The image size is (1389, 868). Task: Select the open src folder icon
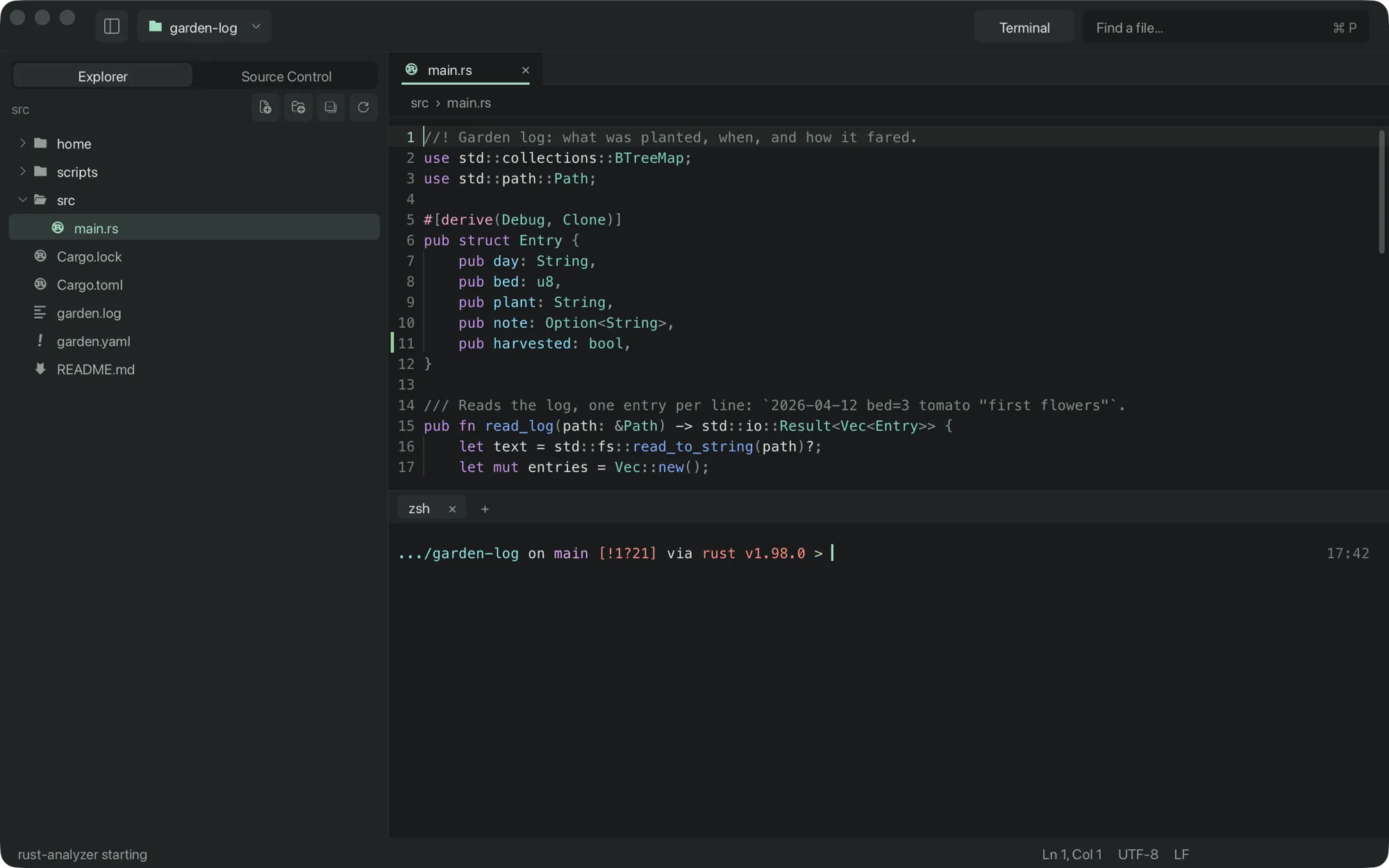pyautogui.click(x=41, y=199)
